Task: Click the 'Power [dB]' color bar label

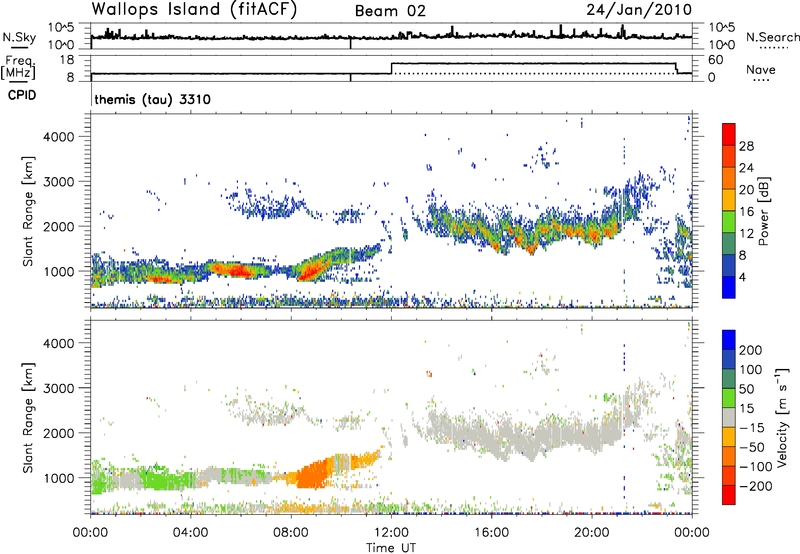Action: pyautogui.click(x=763, y=211)
